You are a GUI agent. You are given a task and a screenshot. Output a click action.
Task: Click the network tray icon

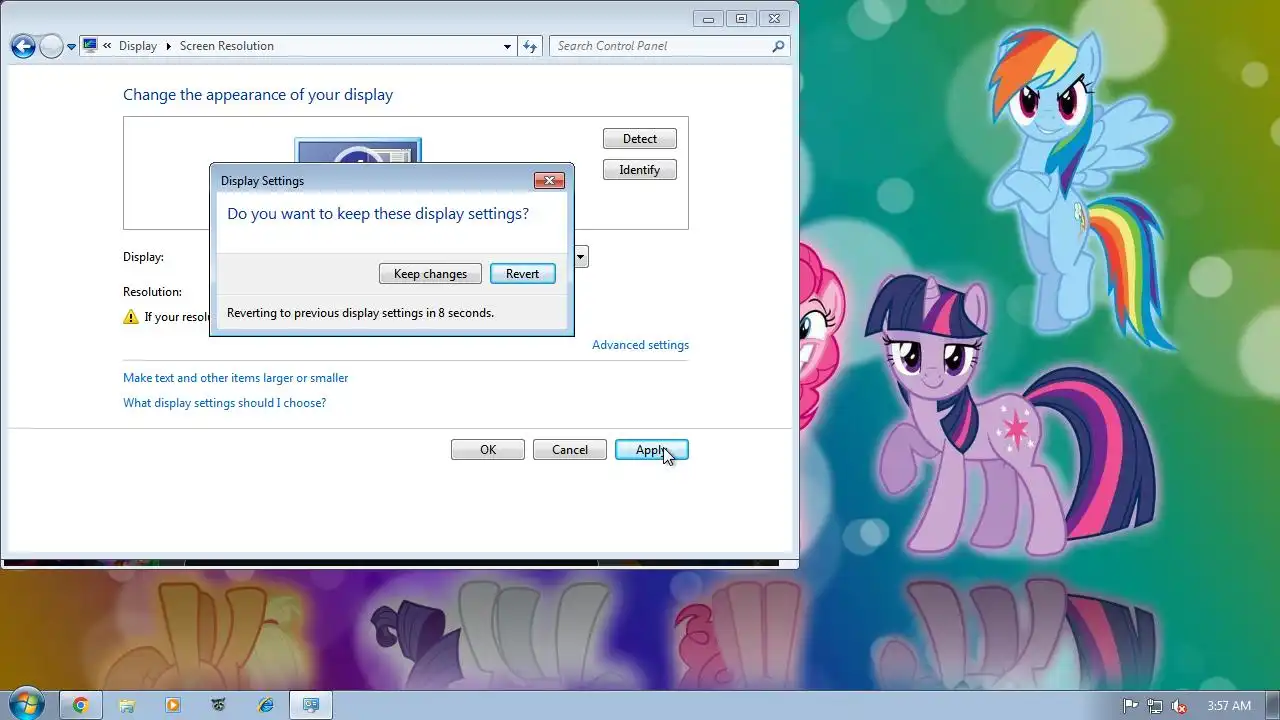click(1155, 706)
